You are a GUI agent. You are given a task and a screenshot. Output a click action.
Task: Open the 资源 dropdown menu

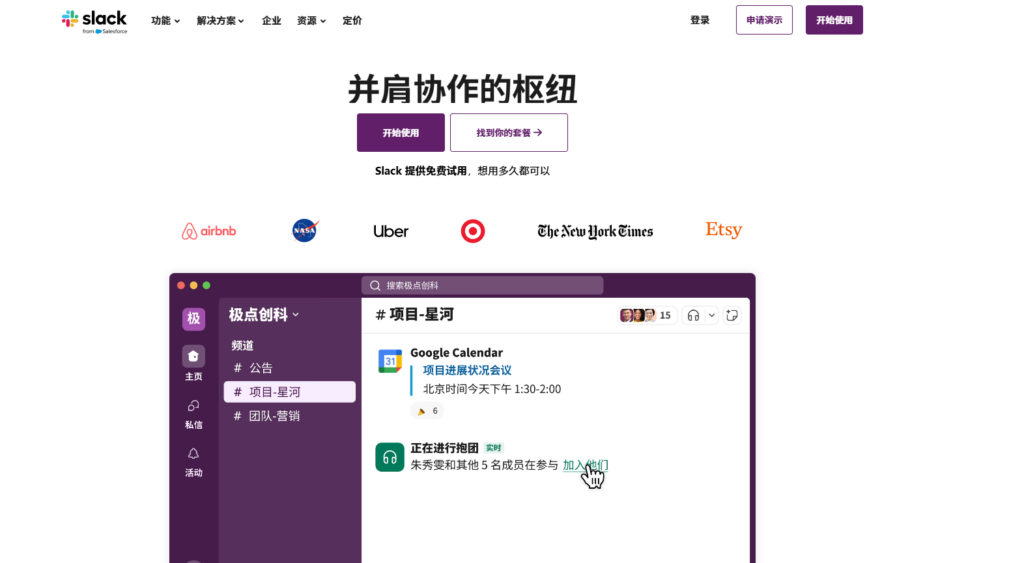click(311, 21)
